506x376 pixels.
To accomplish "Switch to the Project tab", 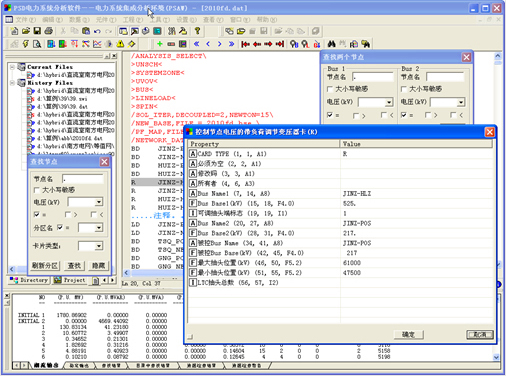I will 70,280.
